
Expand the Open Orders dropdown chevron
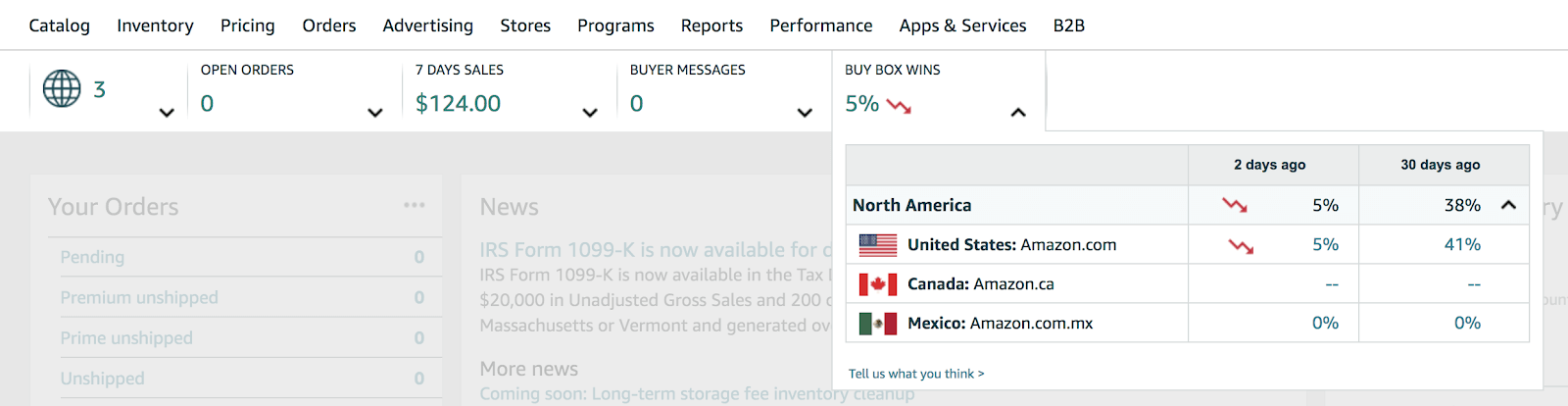375,113
